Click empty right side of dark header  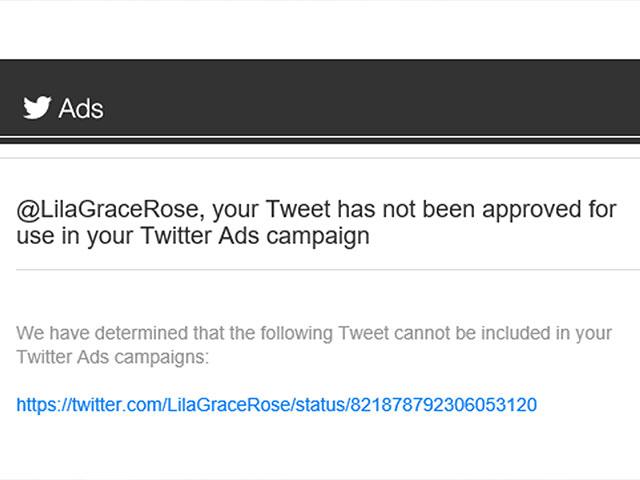(450, 98)
